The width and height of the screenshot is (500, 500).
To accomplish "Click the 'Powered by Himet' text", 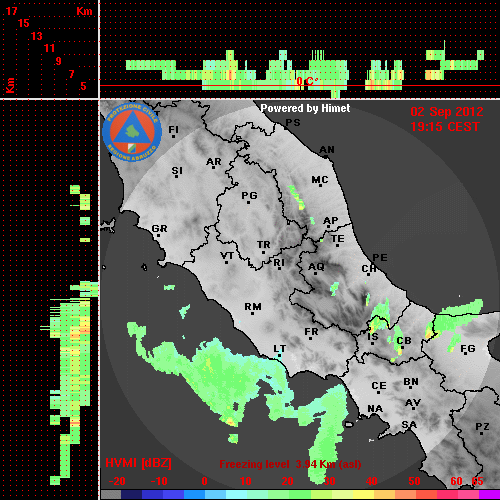I will (305, 108).
